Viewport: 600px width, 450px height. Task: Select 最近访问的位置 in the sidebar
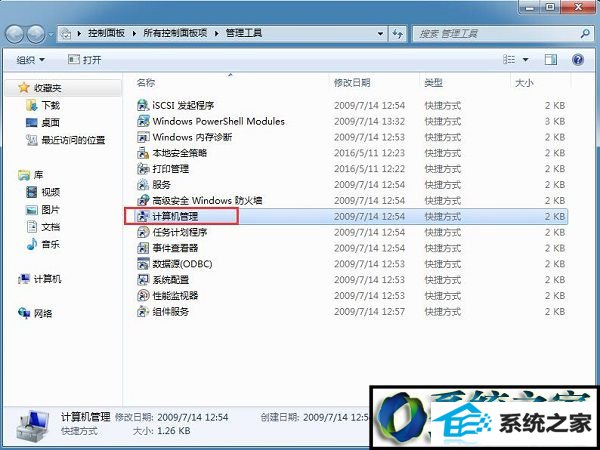click(73, 140)
